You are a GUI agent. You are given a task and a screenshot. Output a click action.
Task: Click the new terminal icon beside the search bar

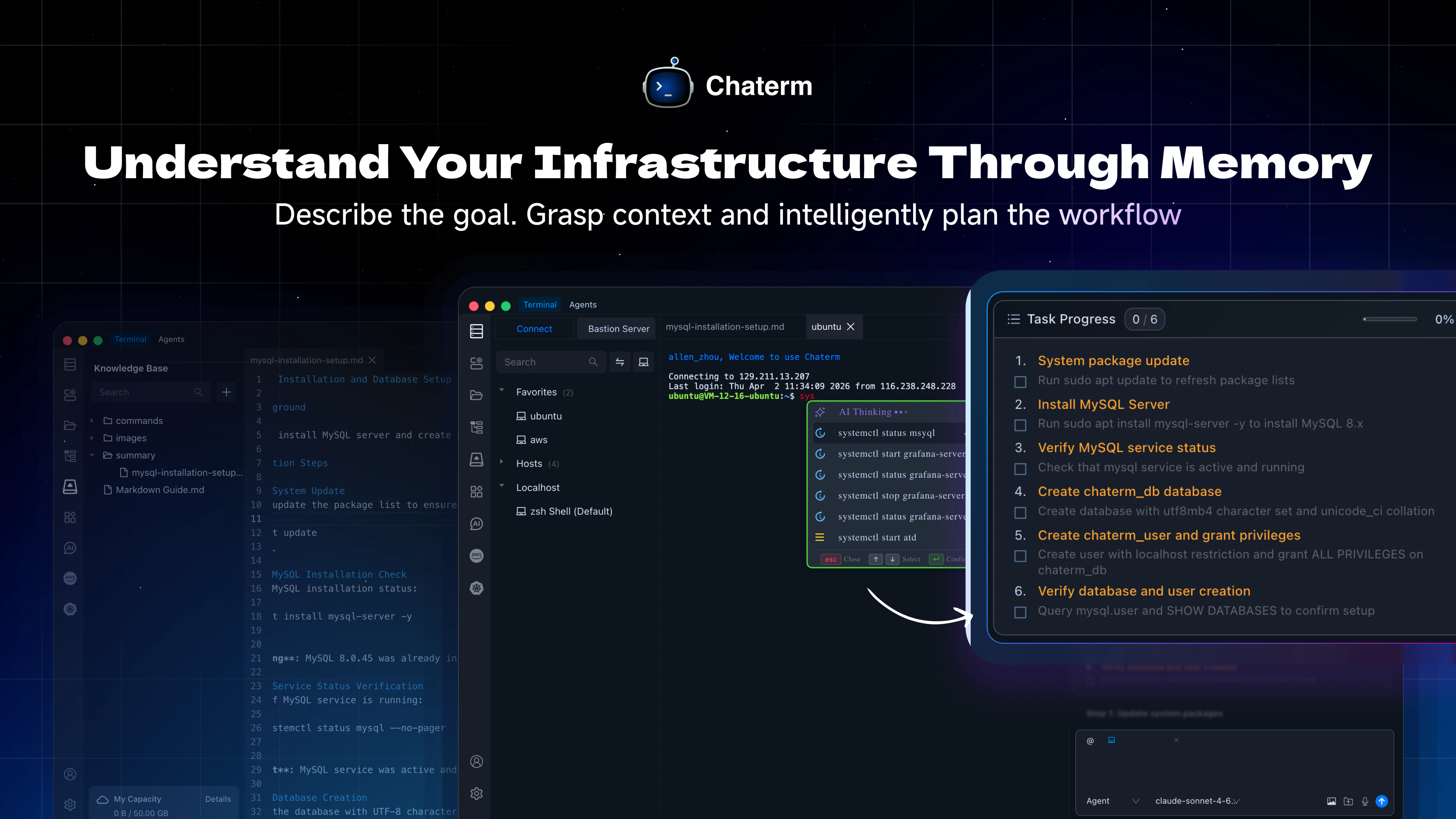pyautogui.click(x=643, y=362)
